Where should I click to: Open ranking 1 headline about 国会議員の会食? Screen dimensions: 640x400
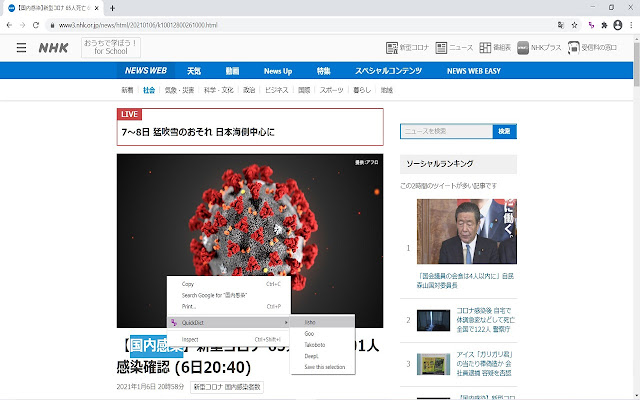[465, 280]
